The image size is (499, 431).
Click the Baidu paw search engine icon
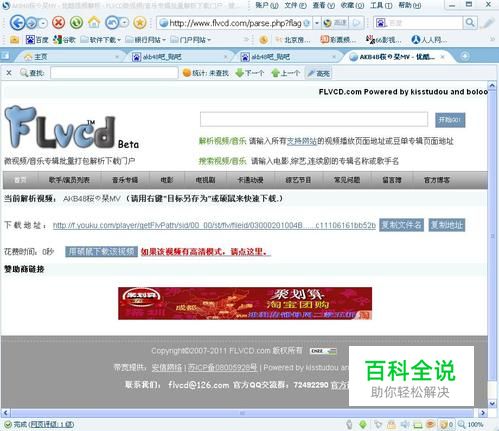tap(381, 23)
